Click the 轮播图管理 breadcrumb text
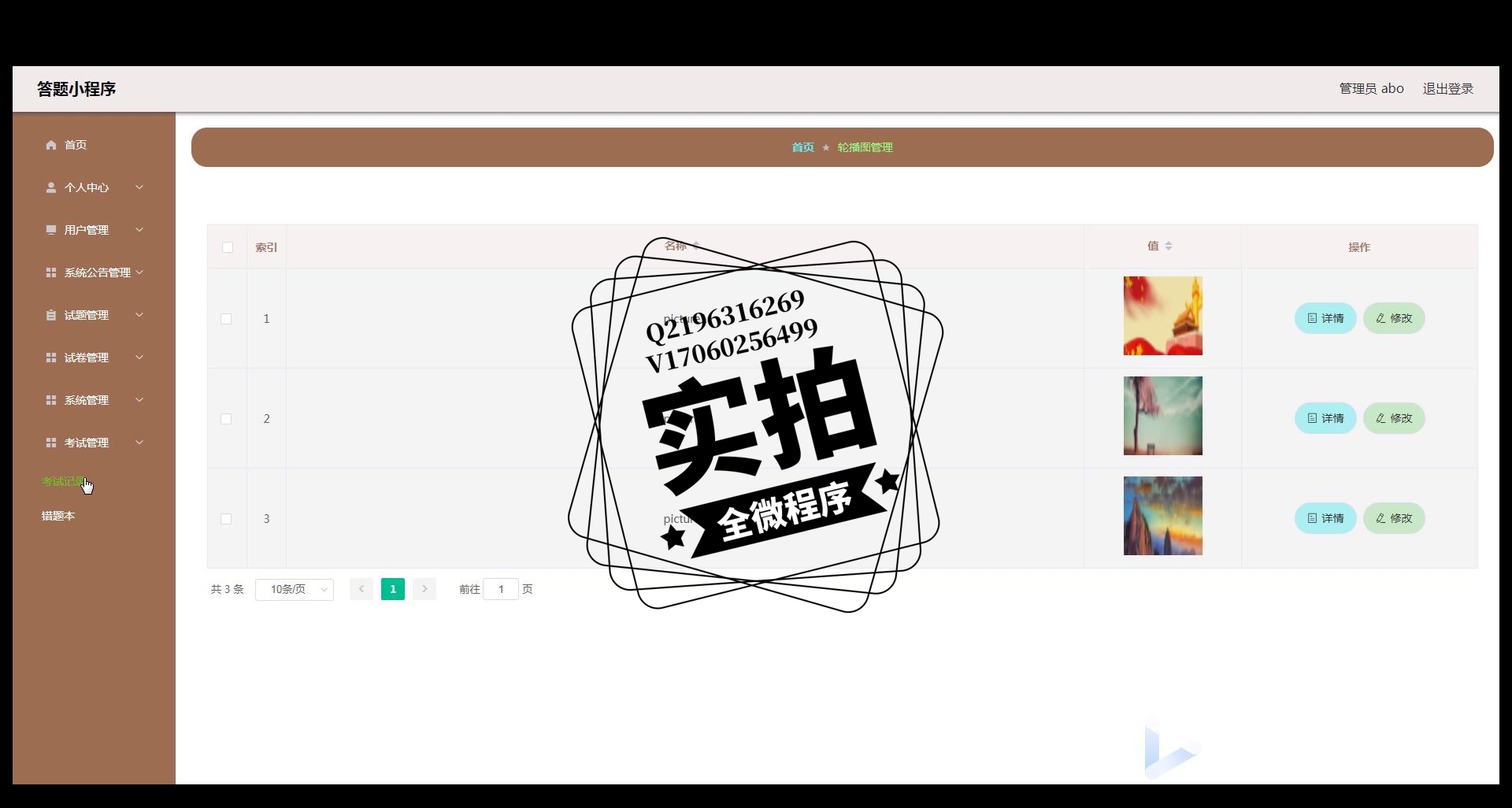Screen dimensions: 1512x808 click(865, 147)
